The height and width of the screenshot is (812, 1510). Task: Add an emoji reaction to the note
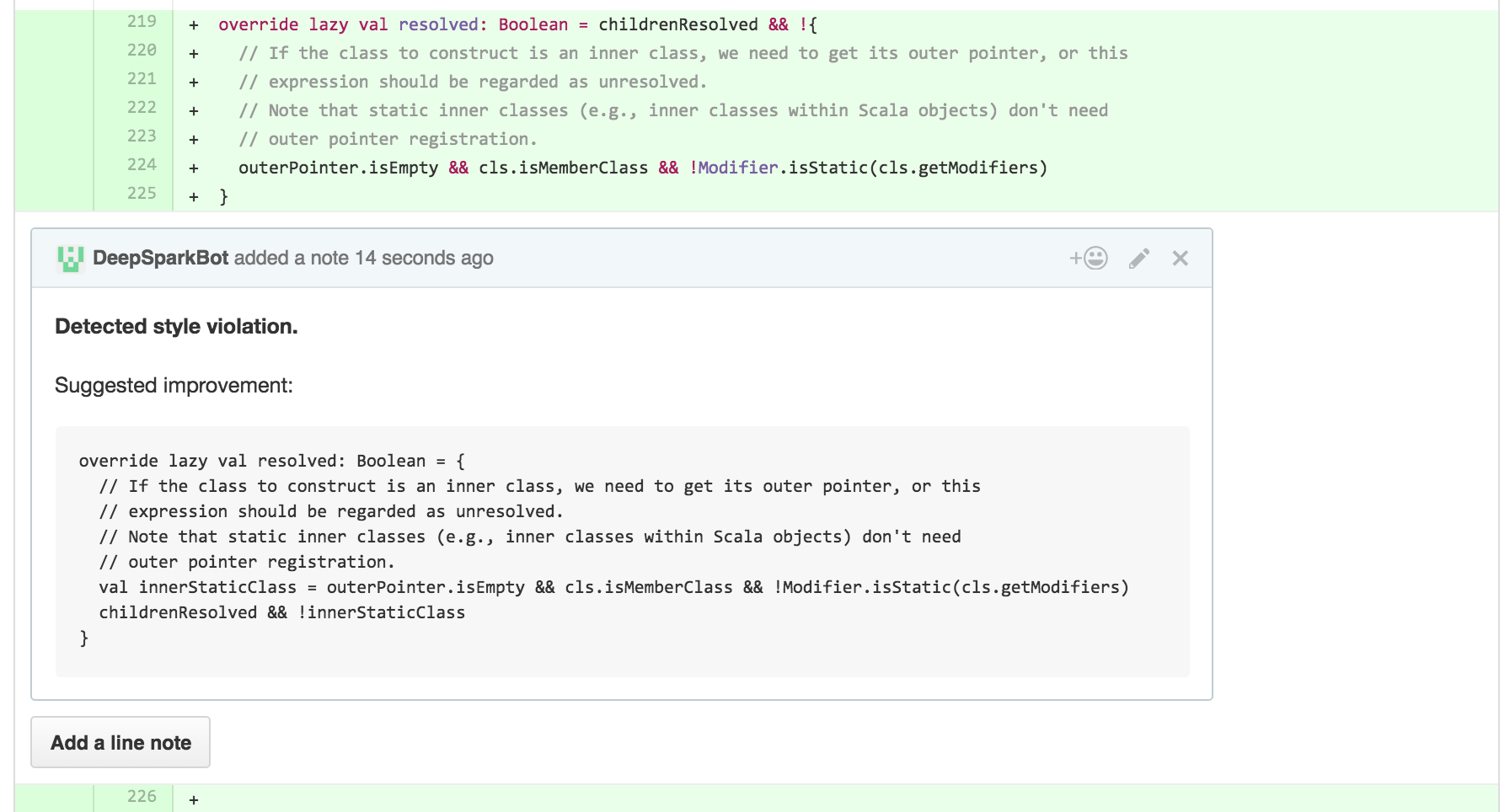coord(1089,258)
